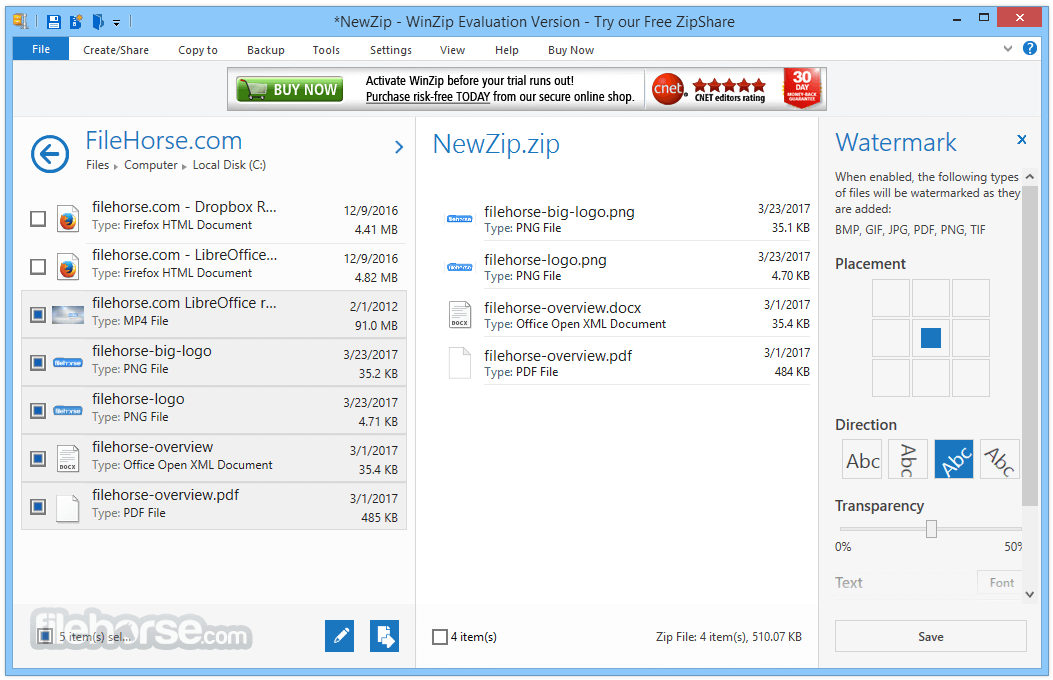Click the Transparency slider handle
Image resolution: width=1053 pixels, height=680 pixels.
coord(931,529)
